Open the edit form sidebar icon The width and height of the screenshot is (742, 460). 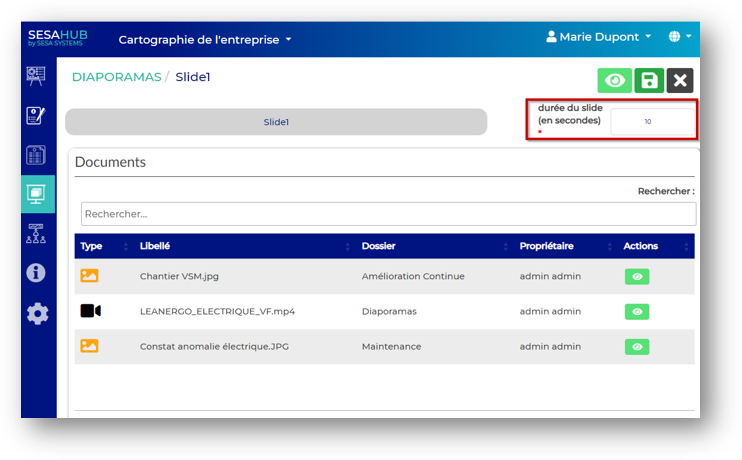click(x=37, y=115)
